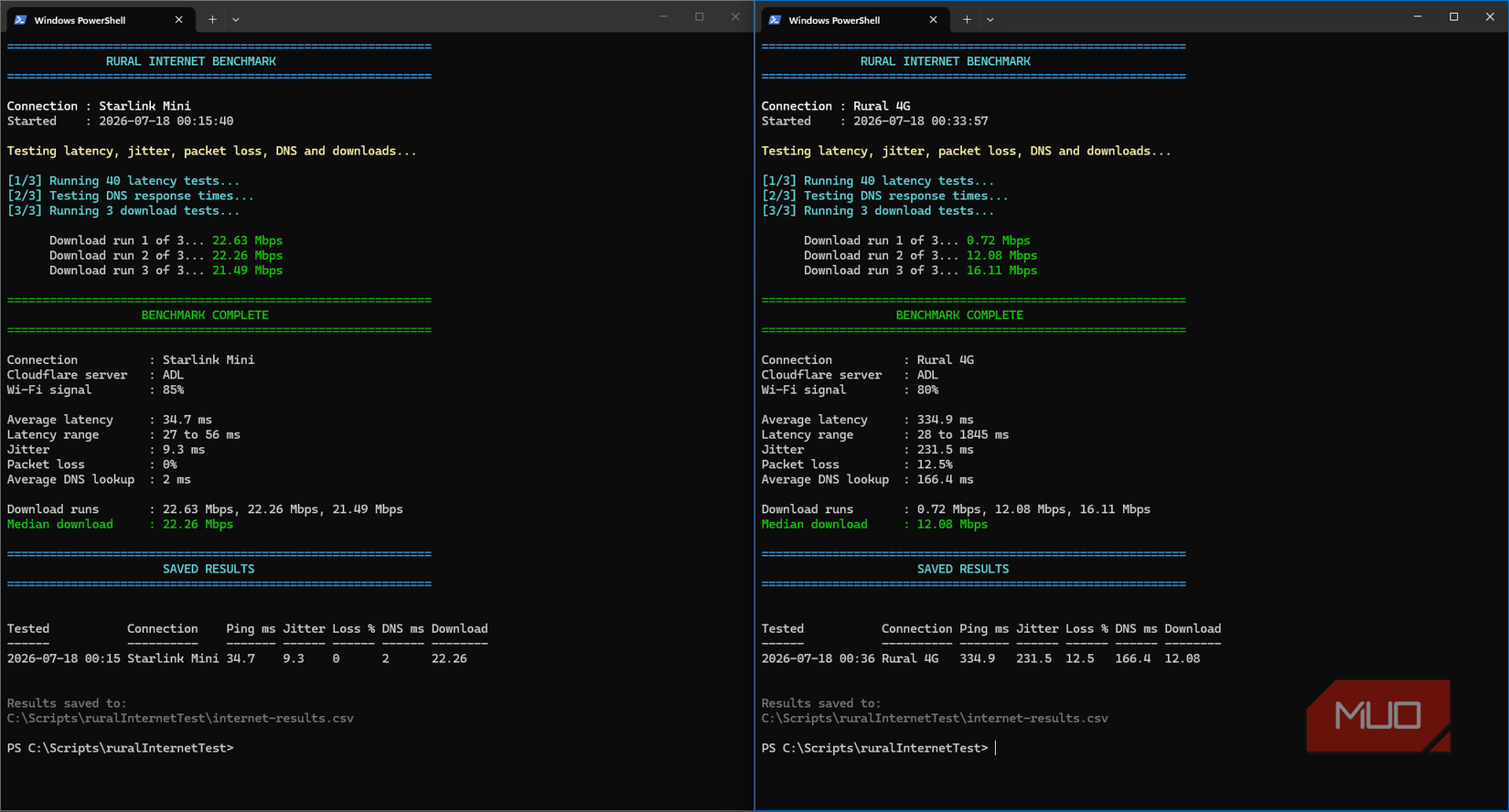Minimize the left PowerShell window
The width and height of the screenshot is (1509, 812).
pos(663,16)
